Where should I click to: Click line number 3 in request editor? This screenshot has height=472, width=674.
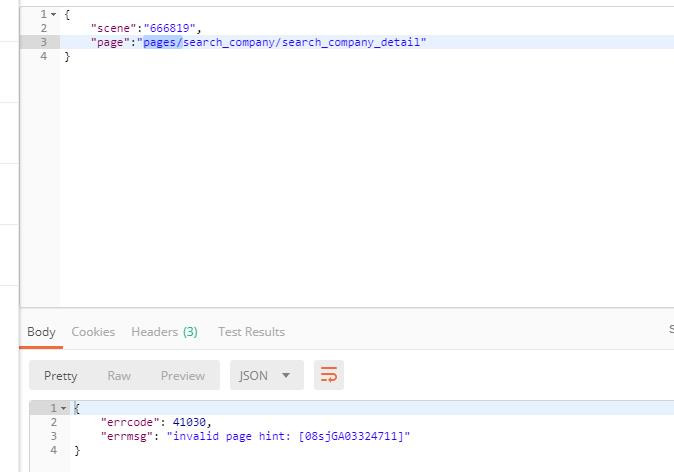click(43, 42)
